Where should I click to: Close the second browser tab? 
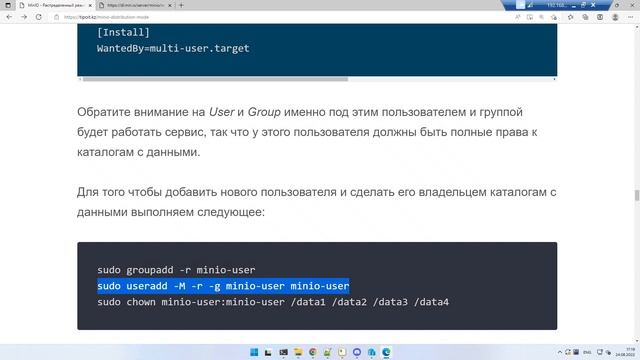170,5
